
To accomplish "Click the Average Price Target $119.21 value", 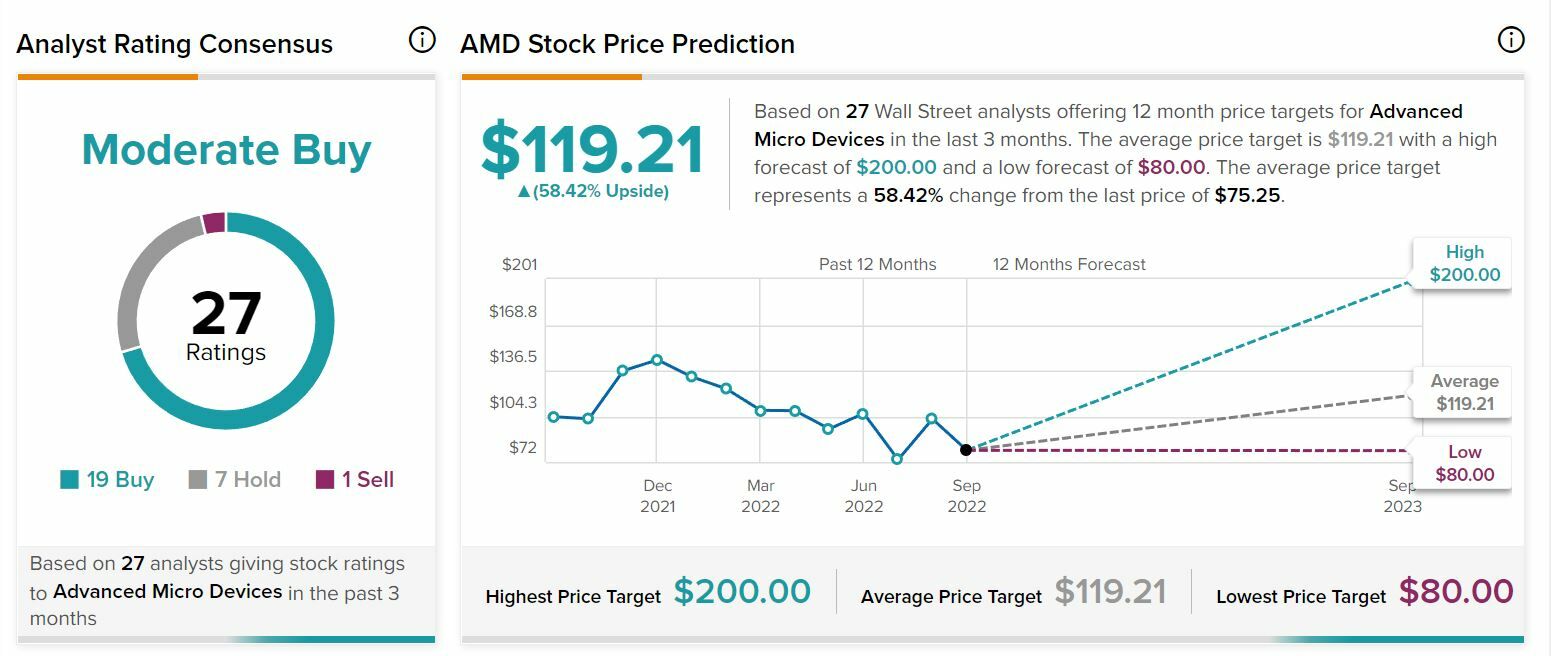I will [1110, 592].
